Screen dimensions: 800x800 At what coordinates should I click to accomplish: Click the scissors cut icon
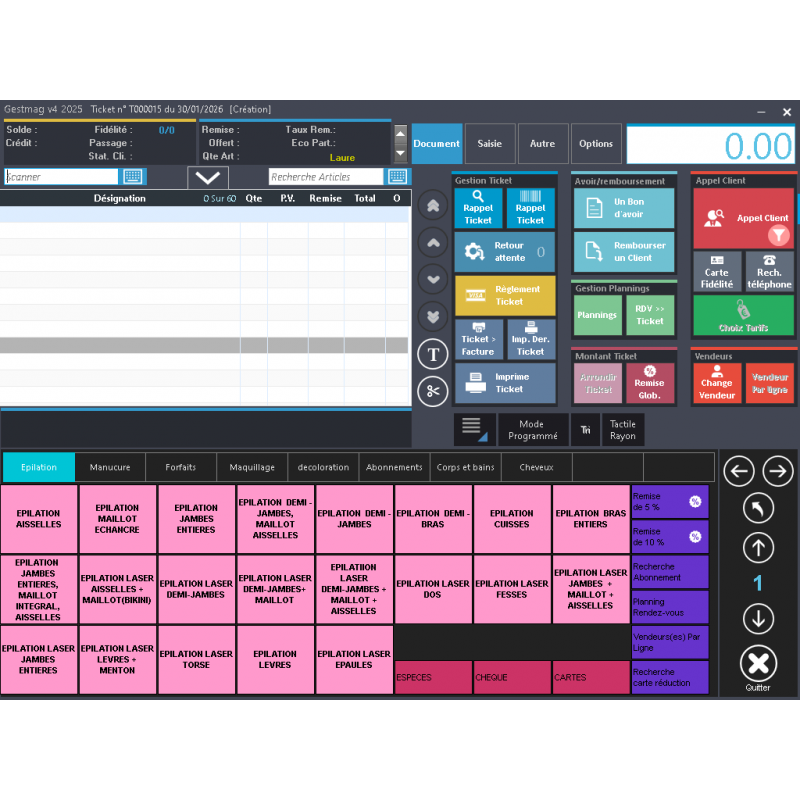(x=432, y=391)
